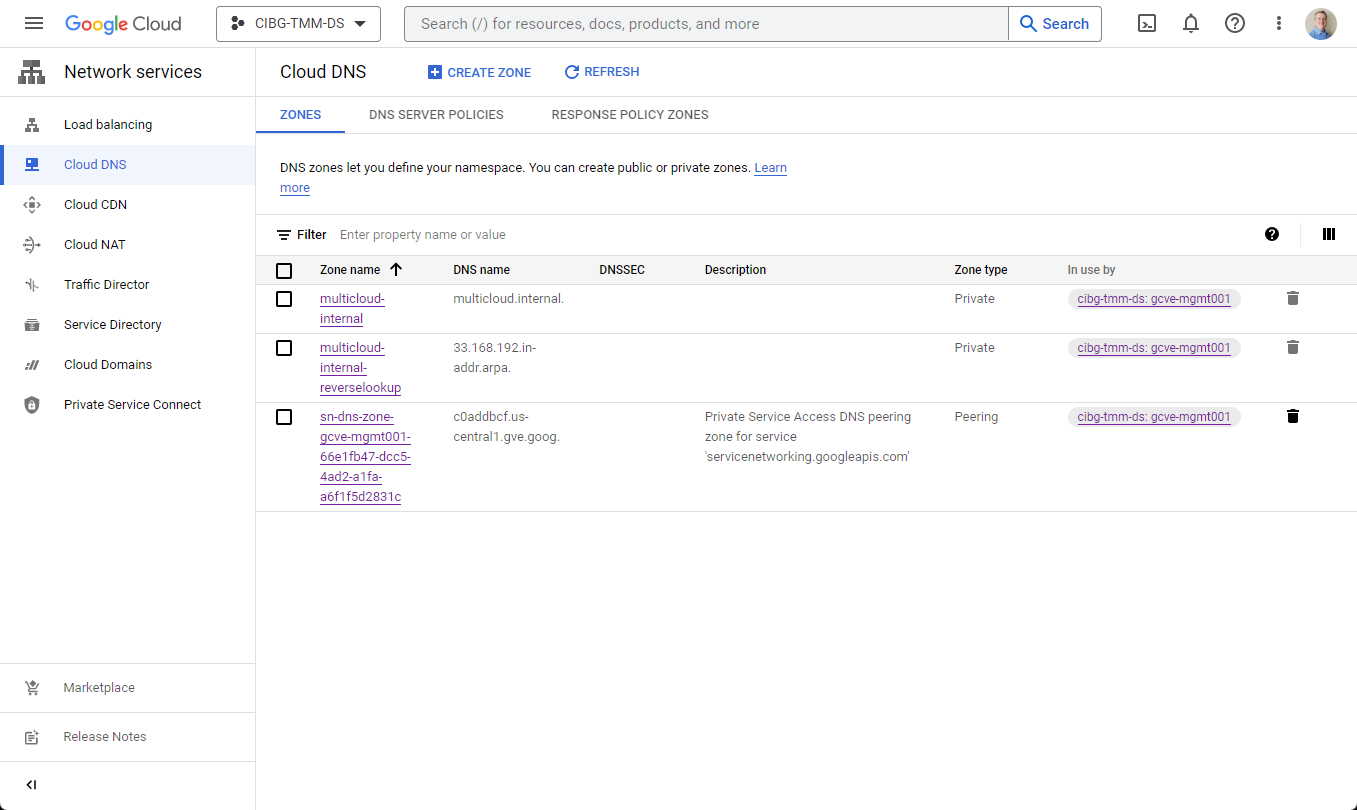Click the Release Notes icon
Image resolution: width=1357 pixels, height=810 pixels.
point(32,737)
